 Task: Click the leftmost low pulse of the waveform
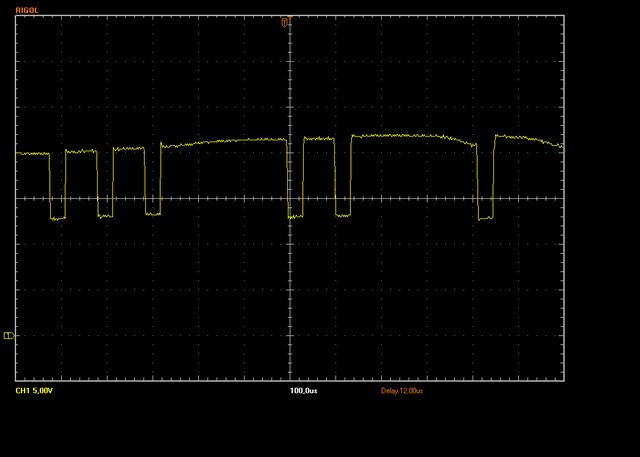[x=57, y=216]
